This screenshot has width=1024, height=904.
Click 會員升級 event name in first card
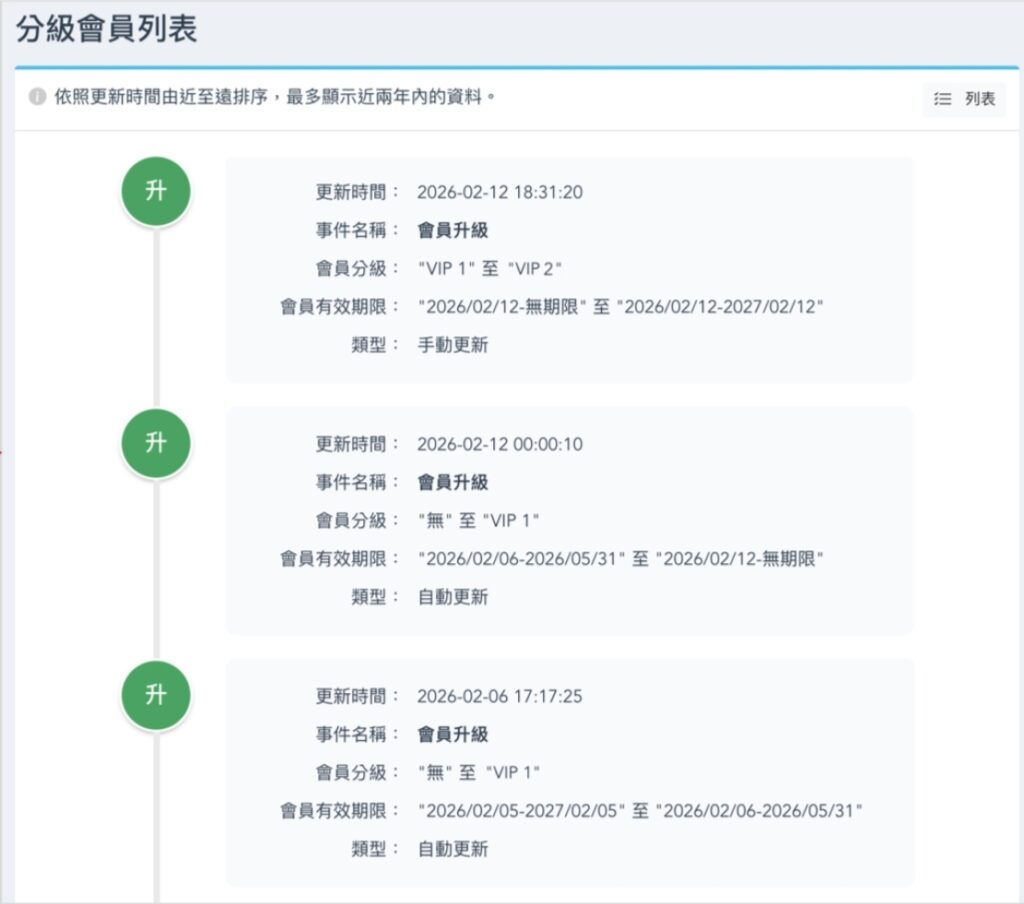pyautogui.click(x=453, y=230)
